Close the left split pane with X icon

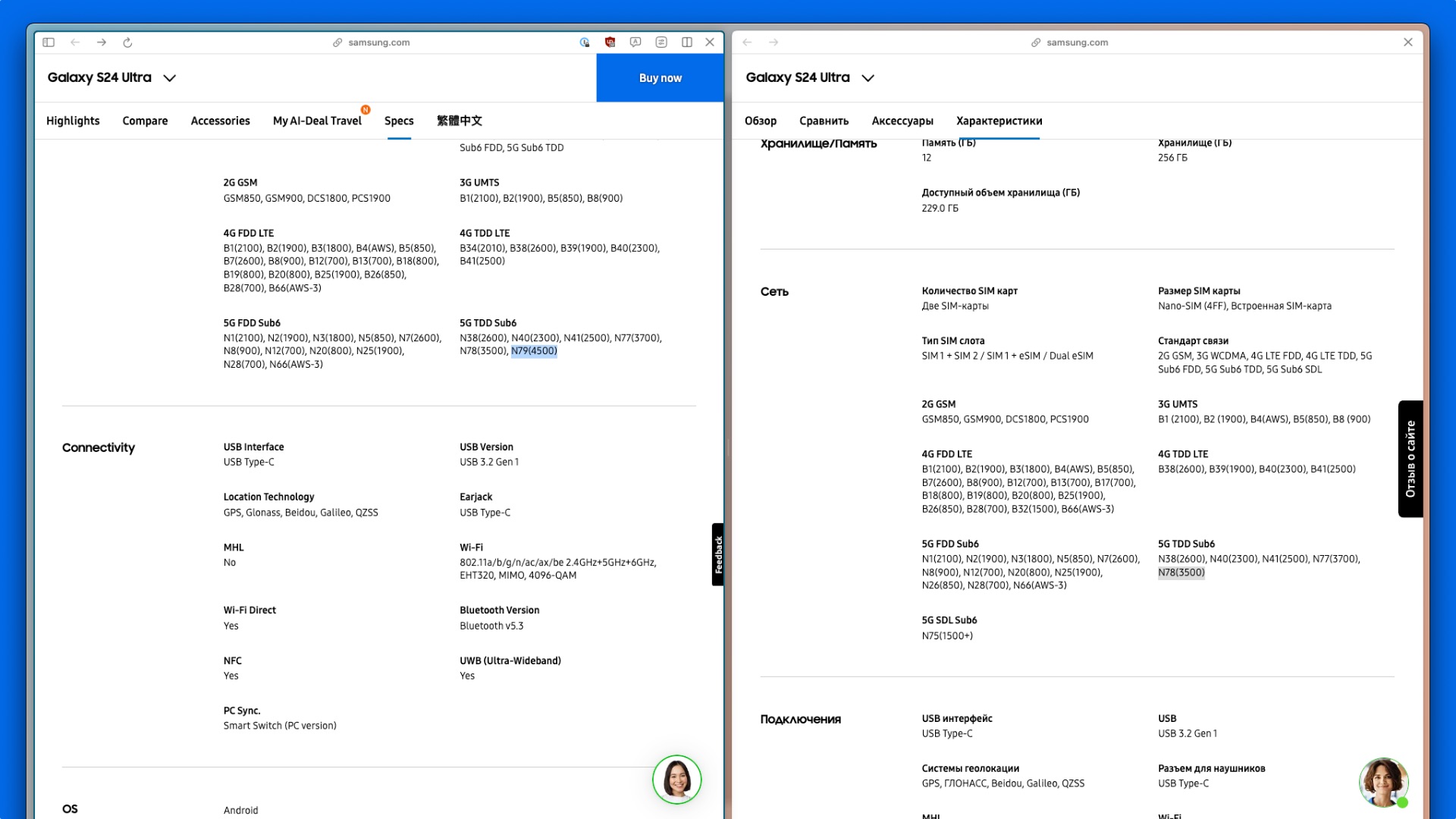pyautogui.click(x=710, y=42)
